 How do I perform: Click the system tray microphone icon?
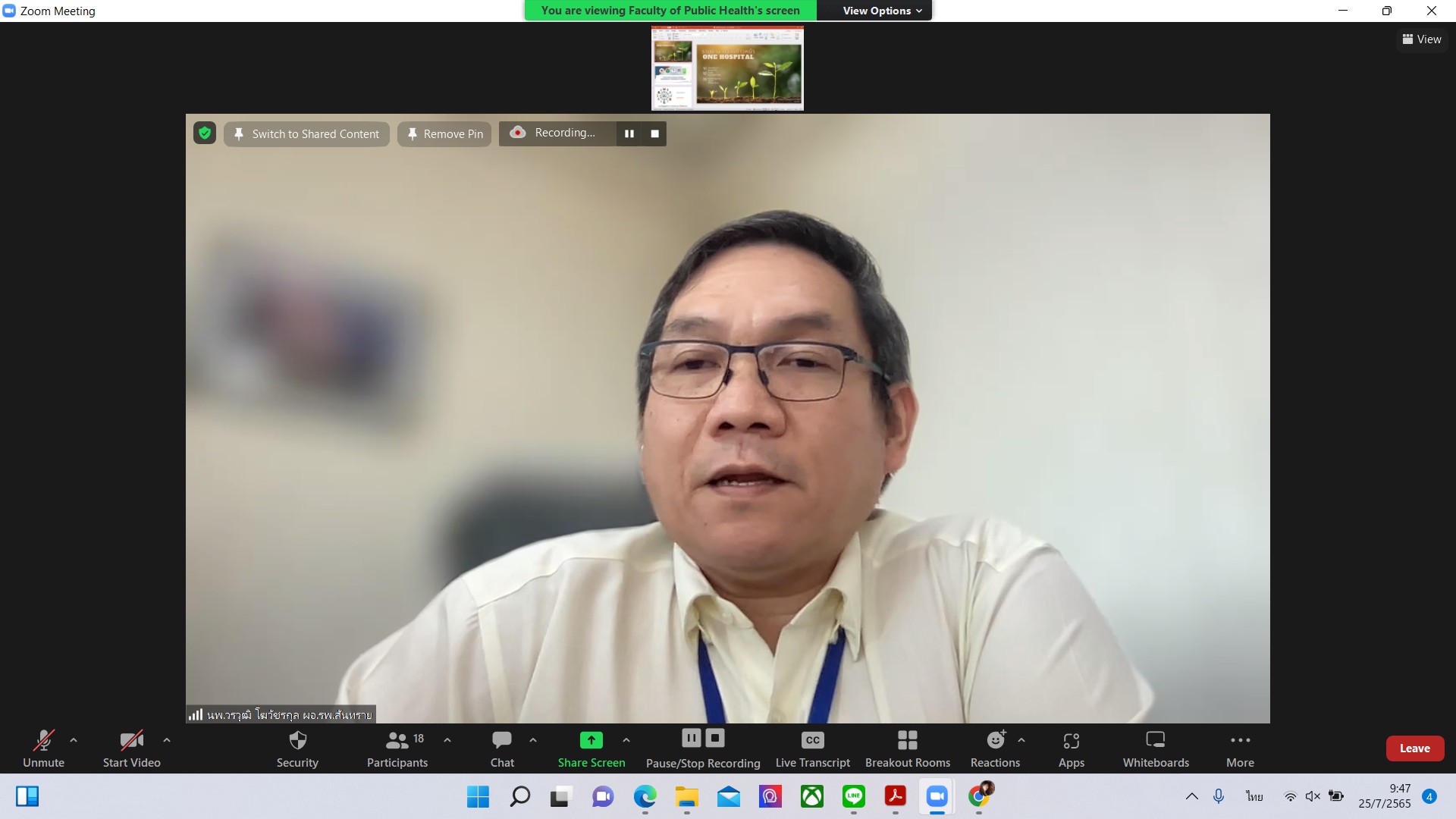[x=1219, y=796]
